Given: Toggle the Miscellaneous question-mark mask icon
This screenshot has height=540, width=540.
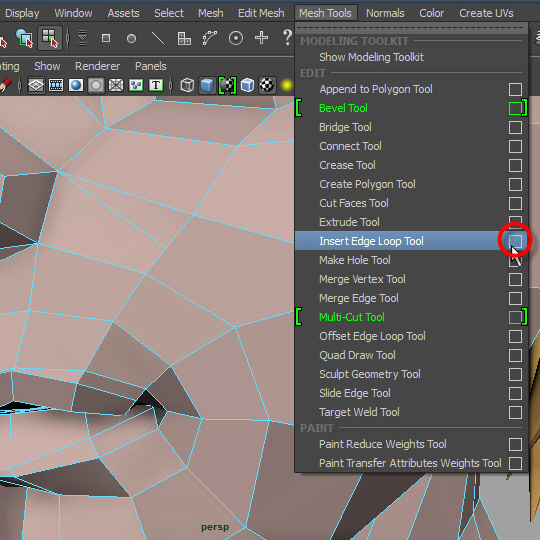Looking at the screenshot, I should [287, 38].
